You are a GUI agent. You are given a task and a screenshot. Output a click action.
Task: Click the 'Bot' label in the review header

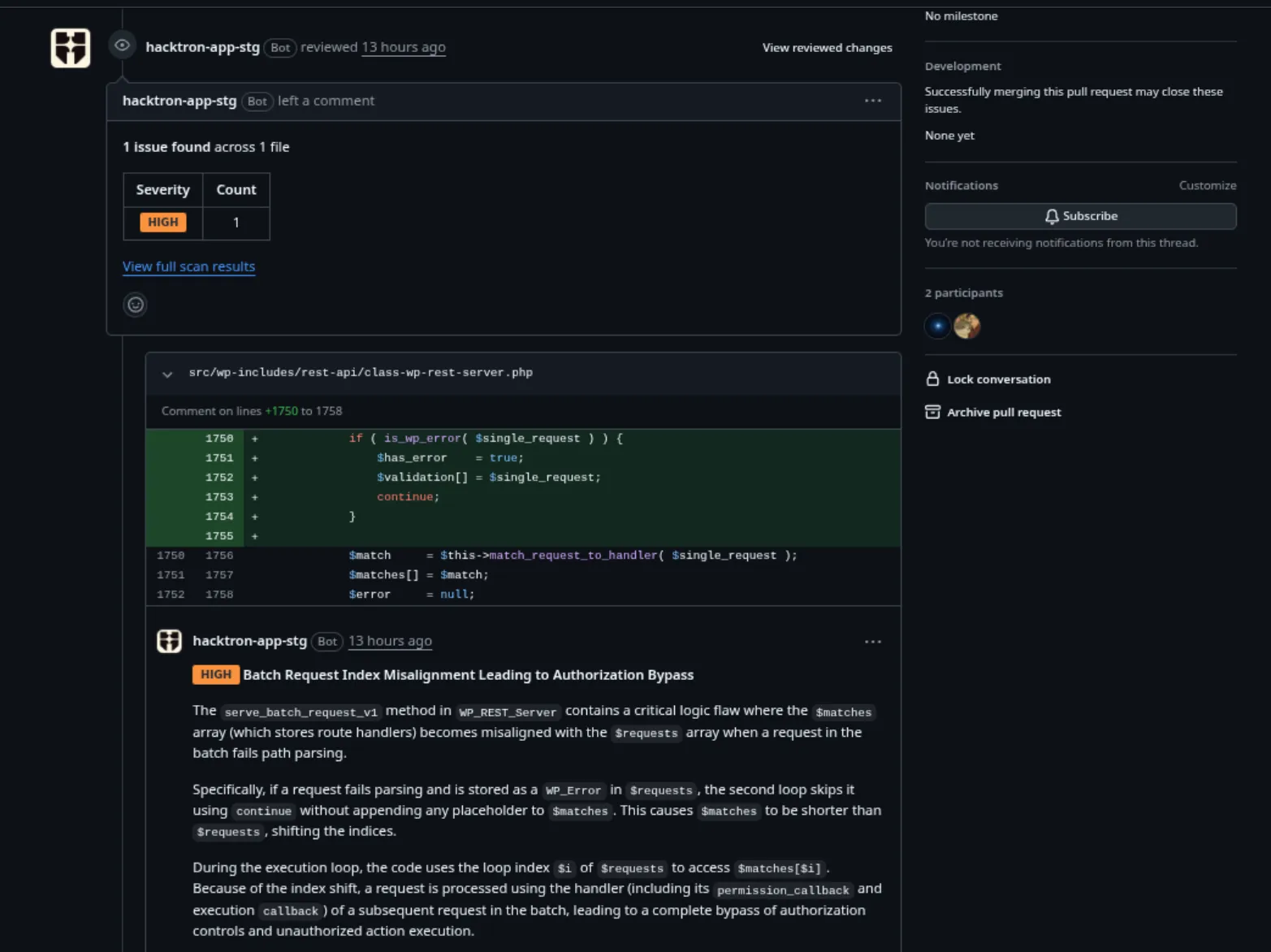point(280,48)
